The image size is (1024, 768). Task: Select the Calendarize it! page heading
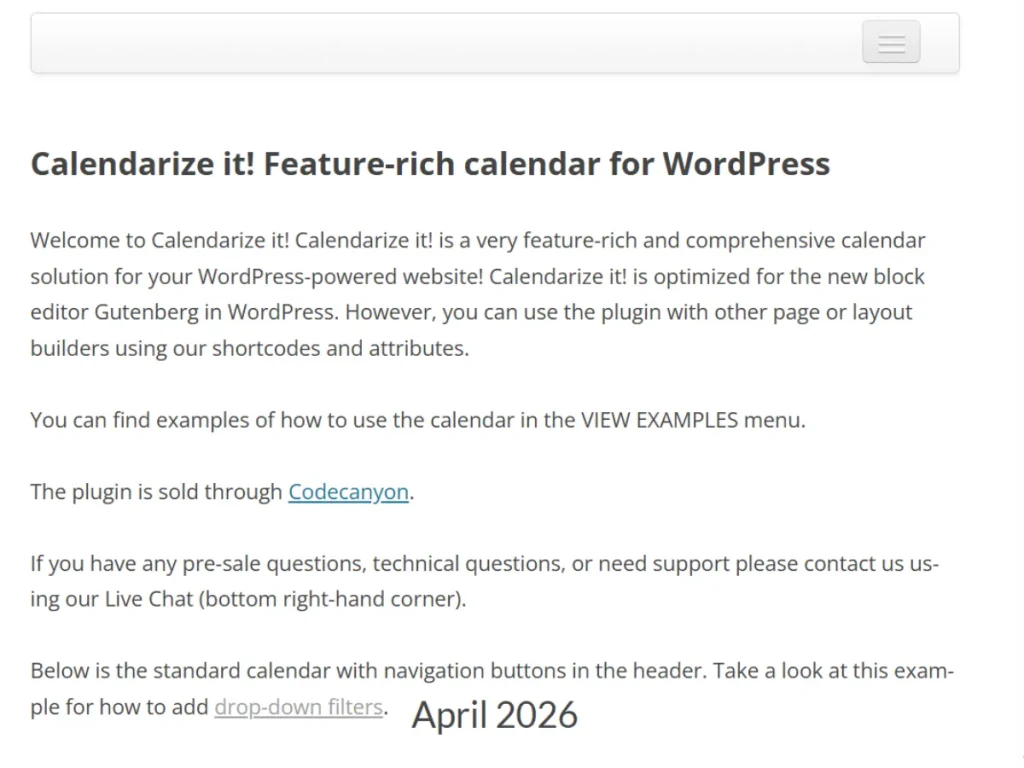[430, 163]
